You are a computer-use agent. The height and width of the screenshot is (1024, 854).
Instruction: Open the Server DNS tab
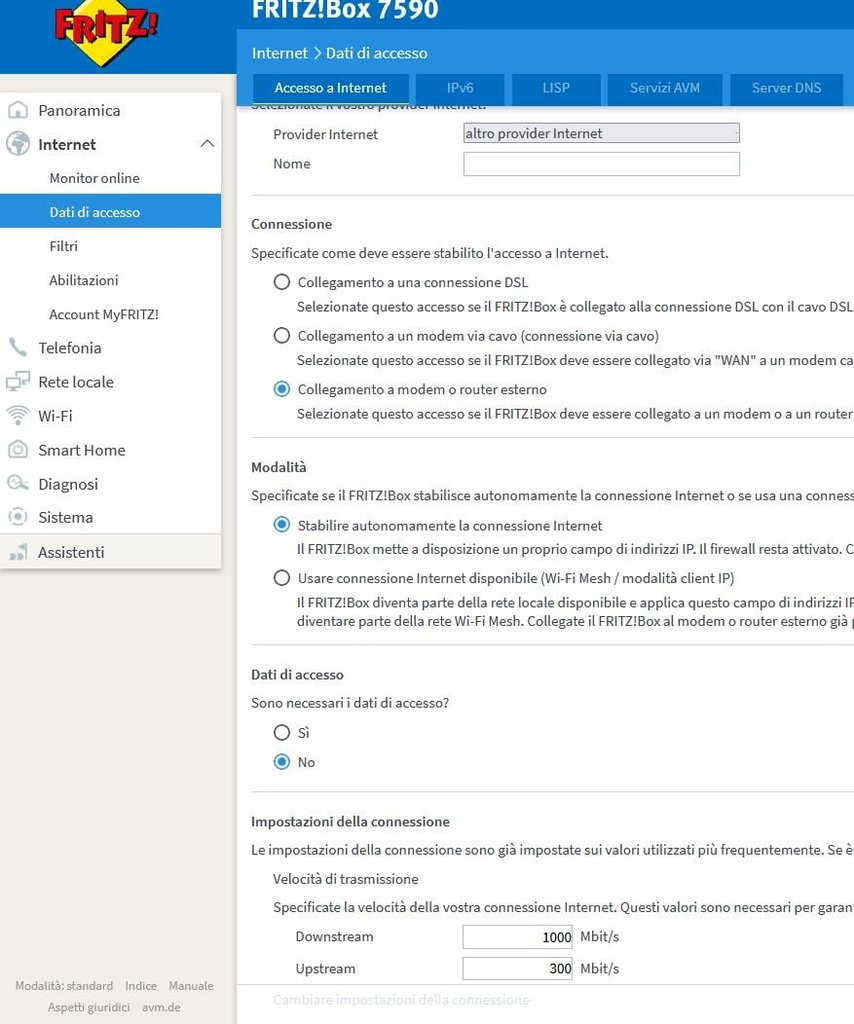tap(786, 88)
